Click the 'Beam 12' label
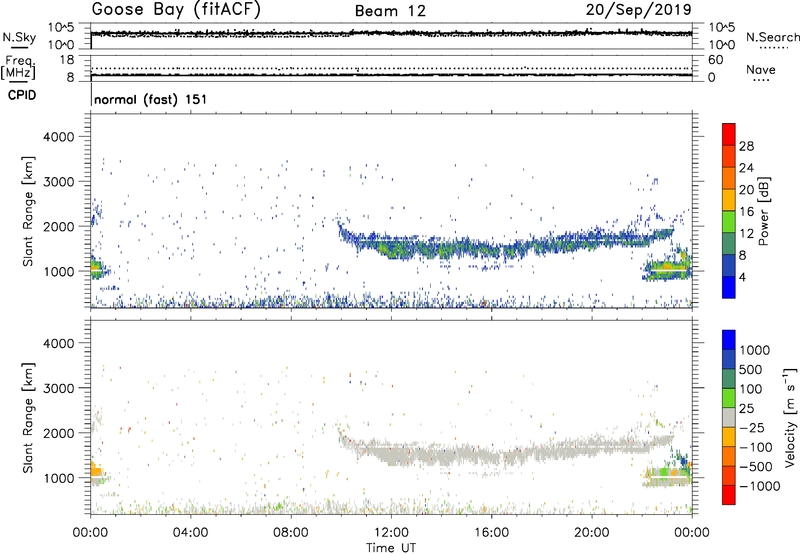Image resolution: width=800 pixels, height=554 pixels. pyautogui.click(x=390, y=11)
